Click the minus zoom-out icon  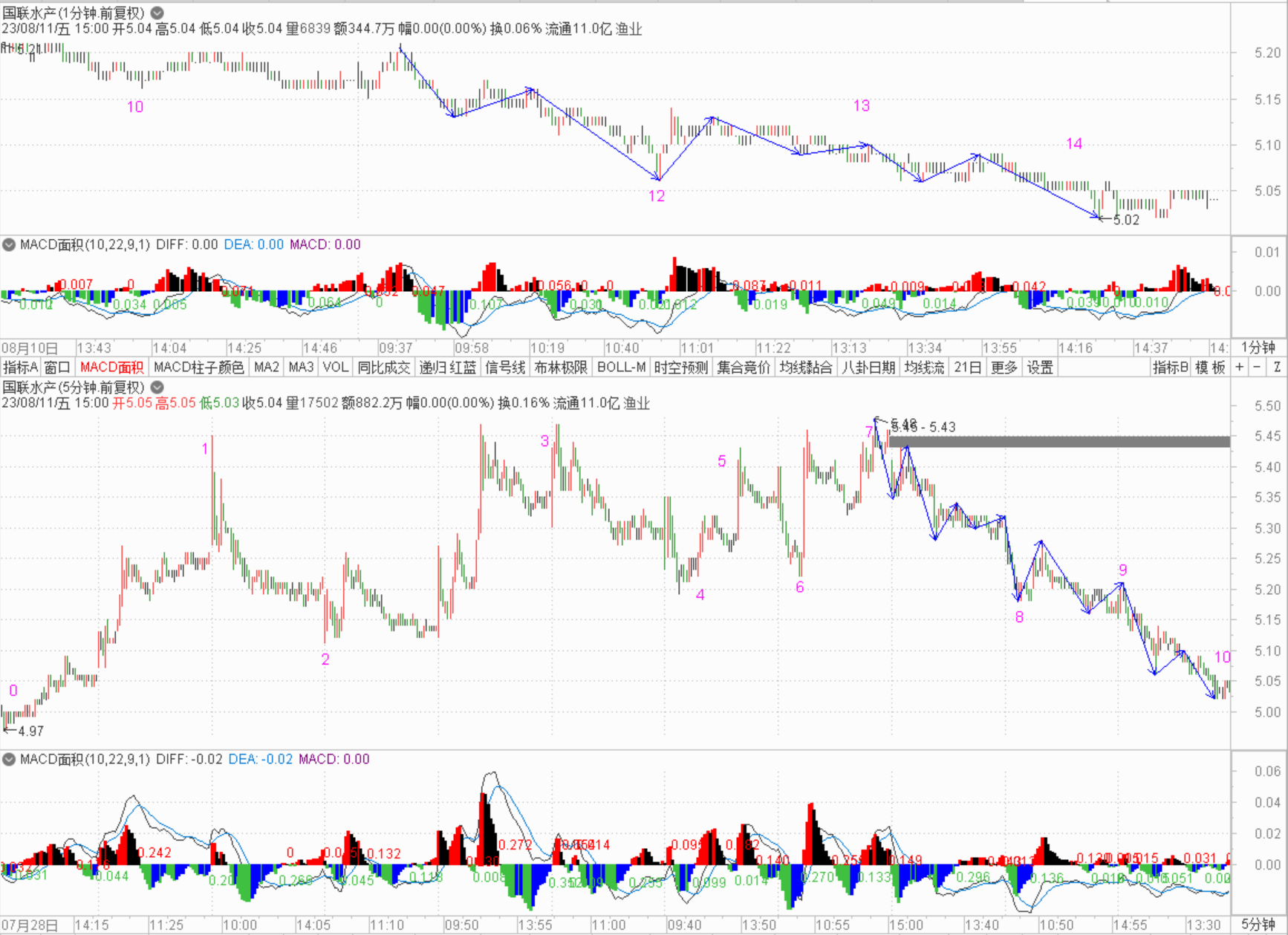tap(1257, 367)
